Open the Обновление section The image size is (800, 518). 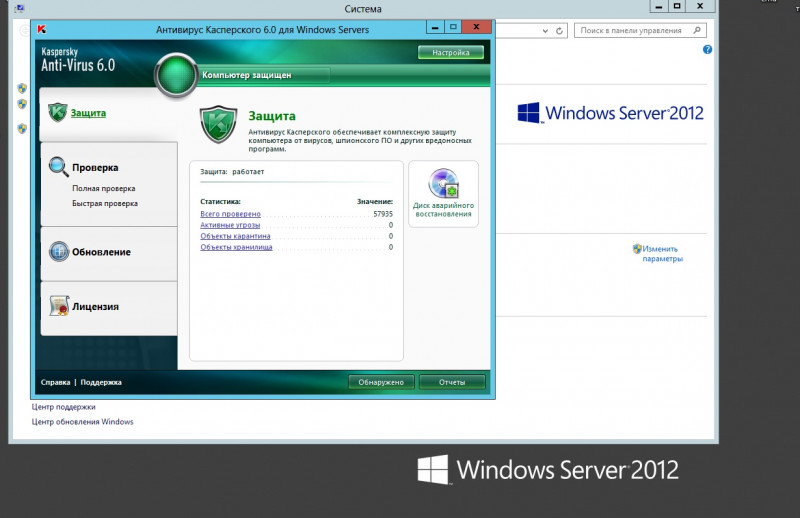pyautogui.click(x=101, y=252)
